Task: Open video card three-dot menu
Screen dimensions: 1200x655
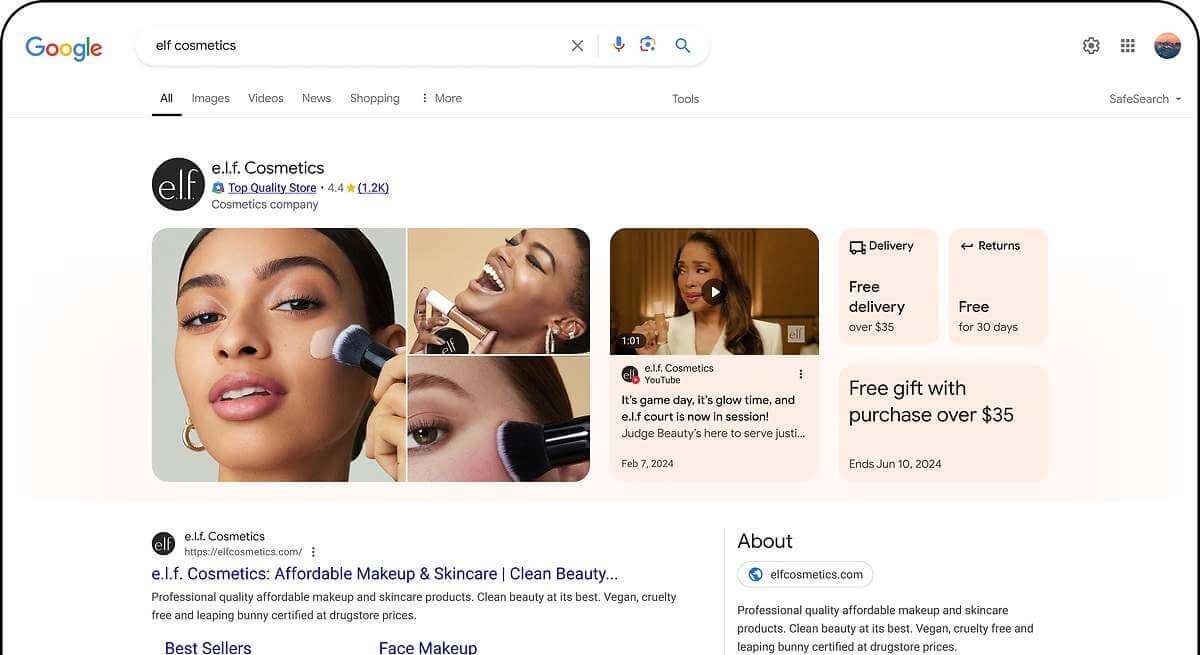Action: [x=800, y=374]
